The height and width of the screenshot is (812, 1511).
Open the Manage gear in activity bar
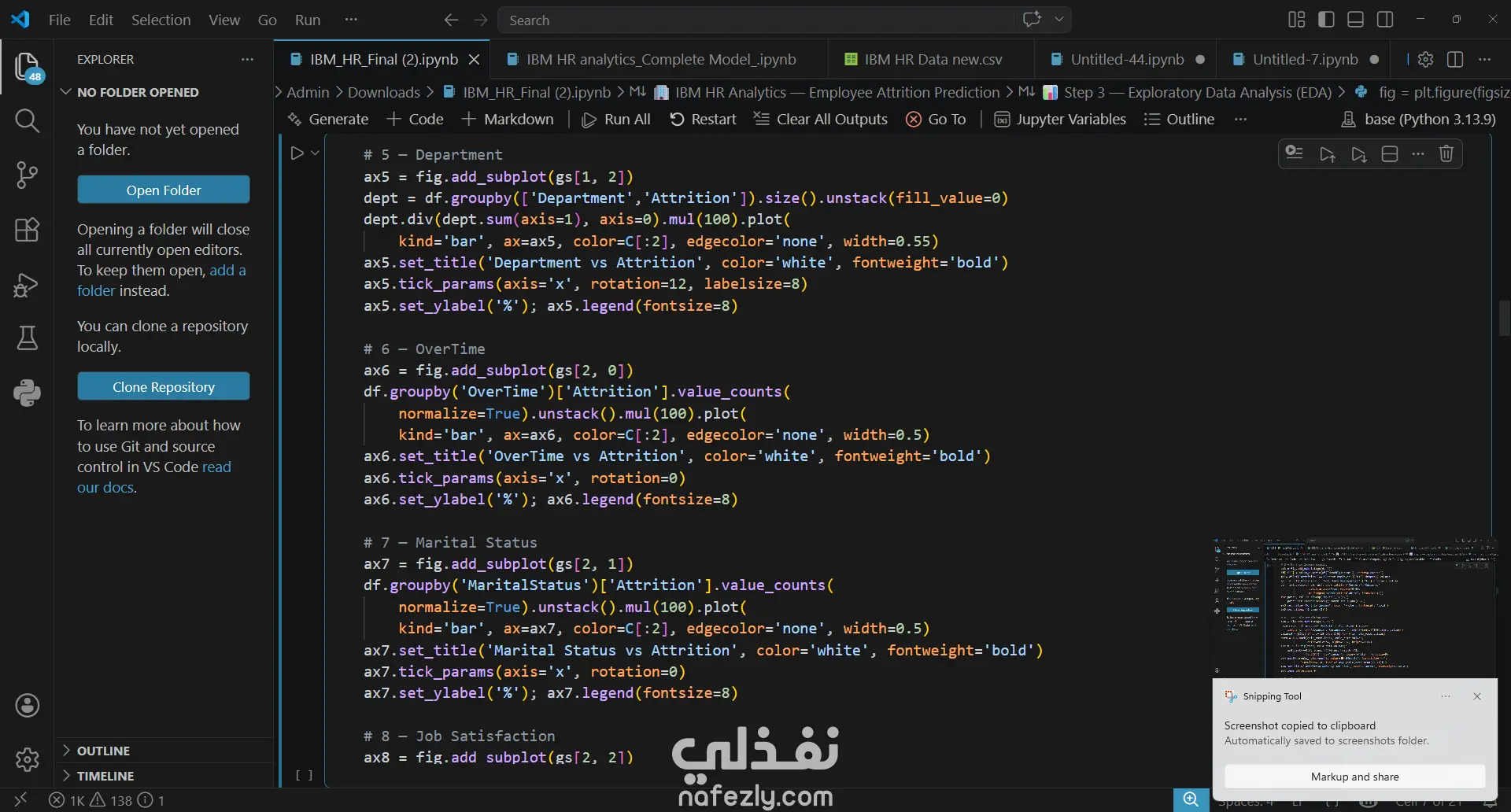pyautogui.click(x=27, y=760)
